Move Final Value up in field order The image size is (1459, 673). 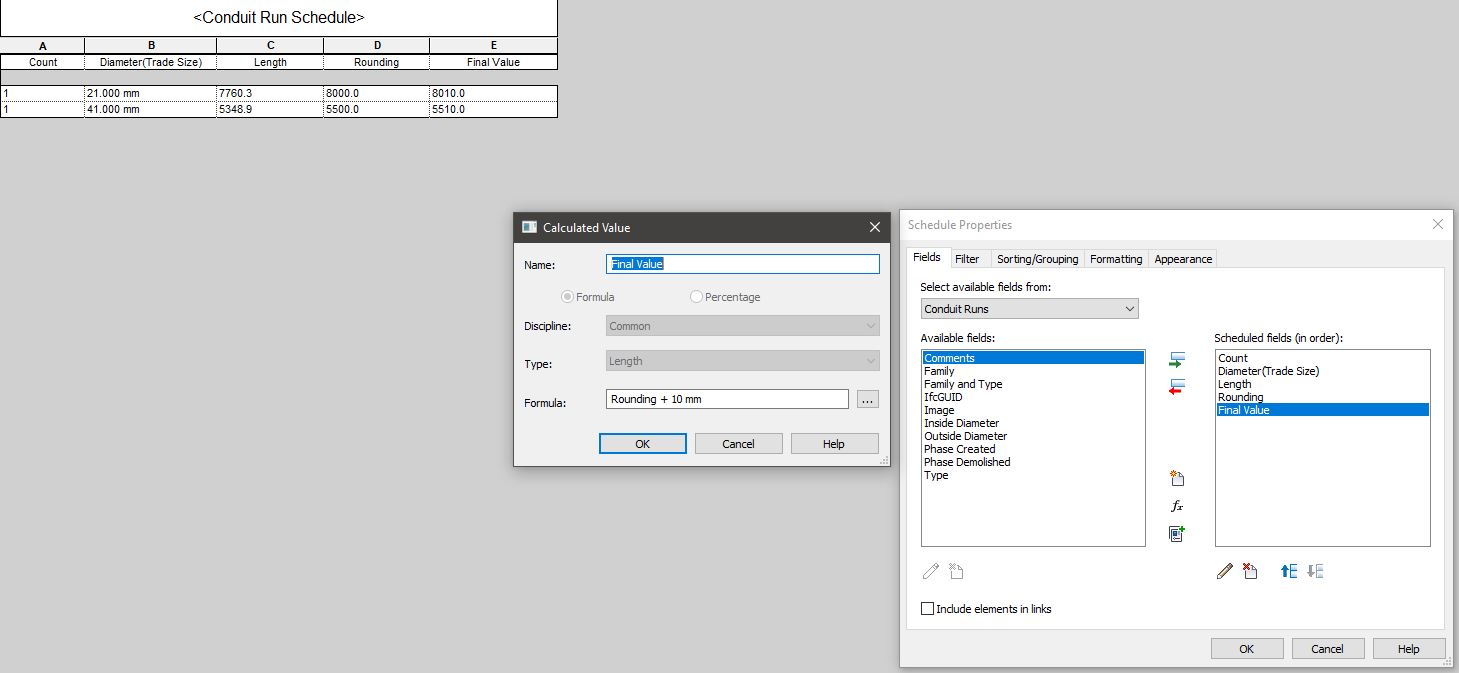coord(1288,570)
